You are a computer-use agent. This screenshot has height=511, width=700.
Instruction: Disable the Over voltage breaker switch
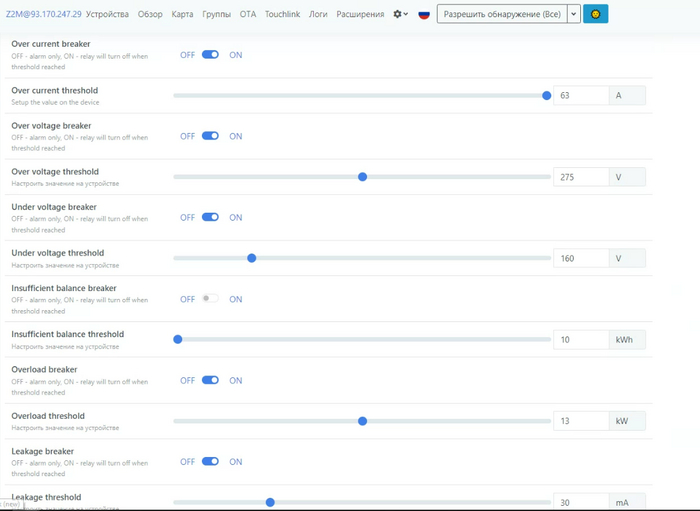tap(210, 136)
